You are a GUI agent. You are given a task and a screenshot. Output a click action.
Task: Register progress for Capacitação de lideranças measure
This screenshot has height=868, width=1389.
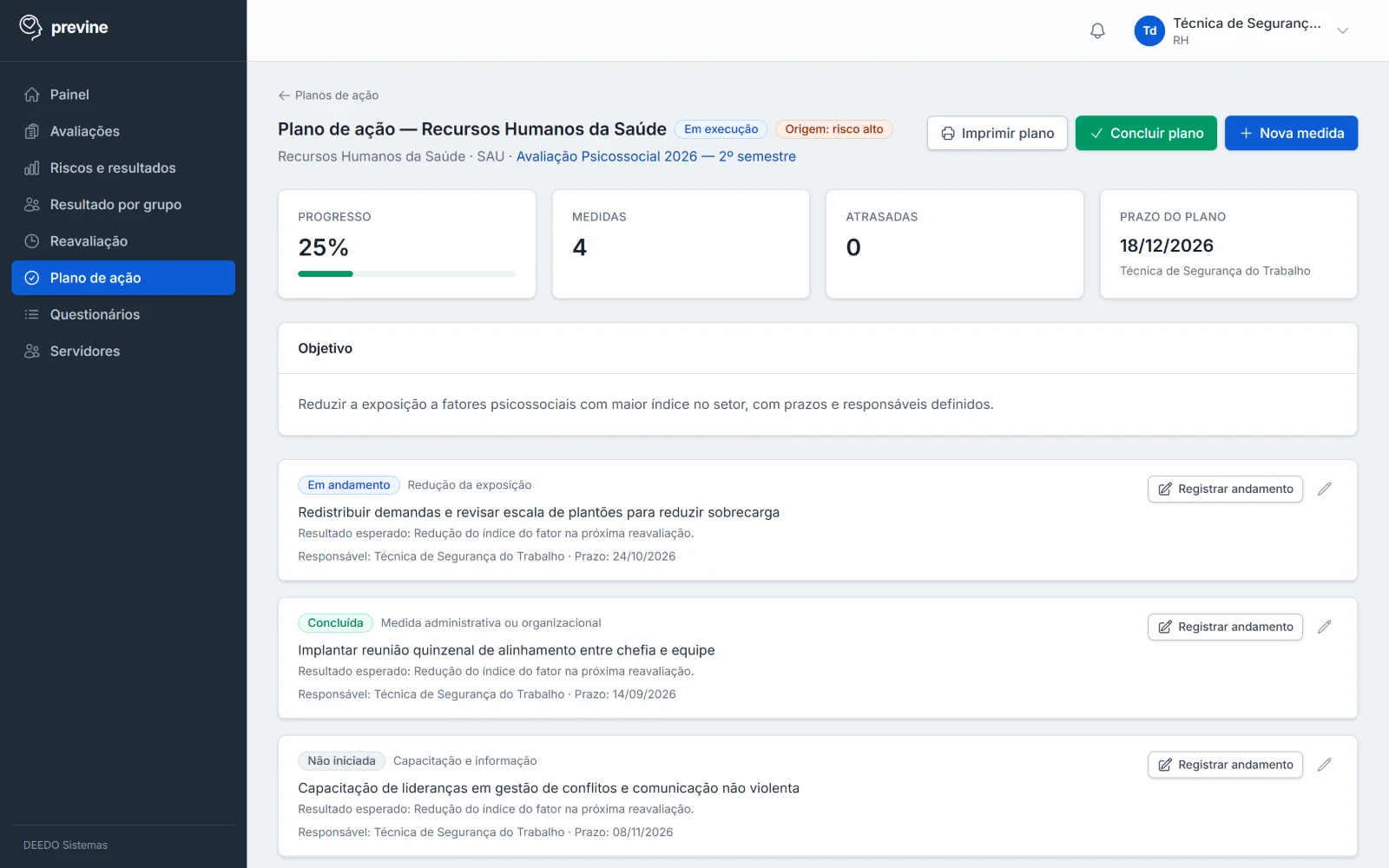coord(1225,765)
